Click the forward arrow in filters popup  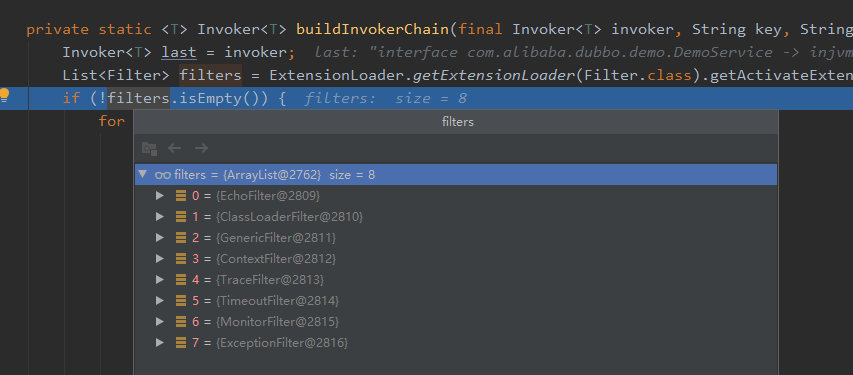pyautogui.click(x=201, y=148)
